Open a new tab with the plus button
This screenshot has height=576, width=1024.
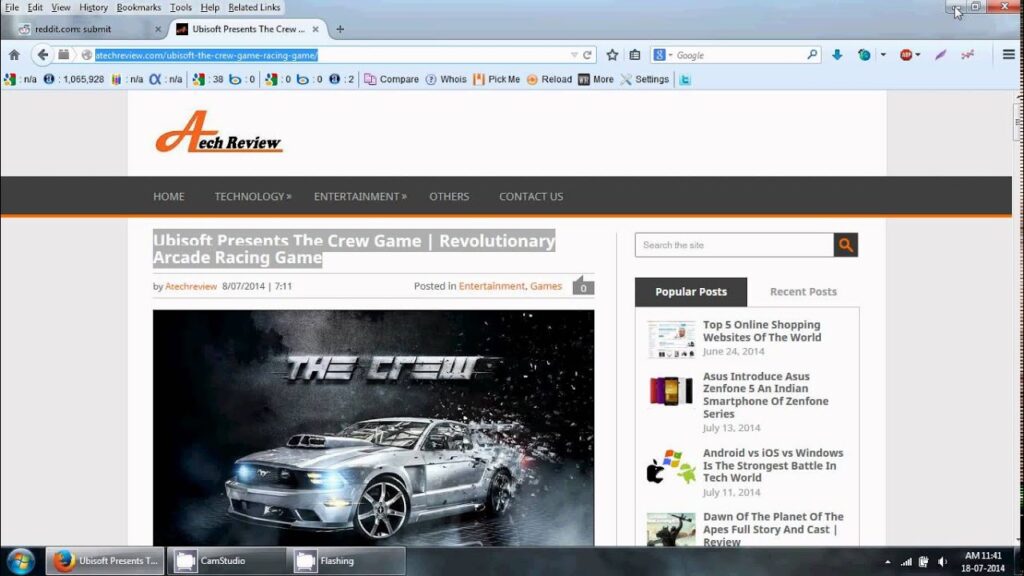[340, 29]
